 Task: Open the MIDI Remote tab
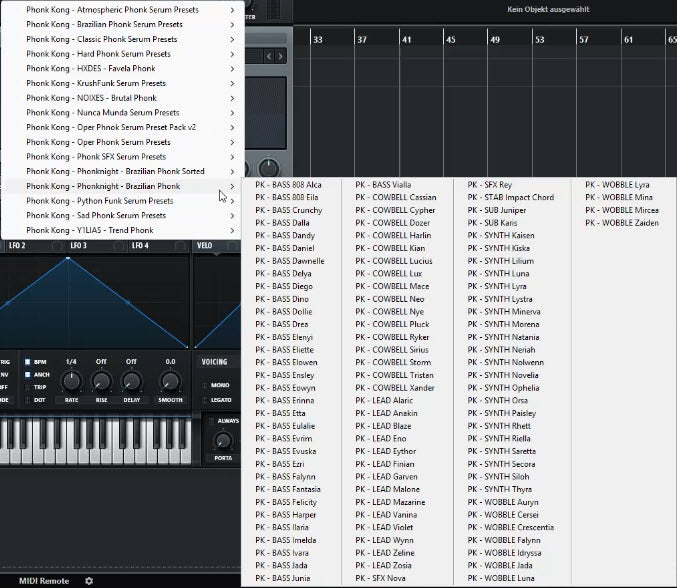44,580
